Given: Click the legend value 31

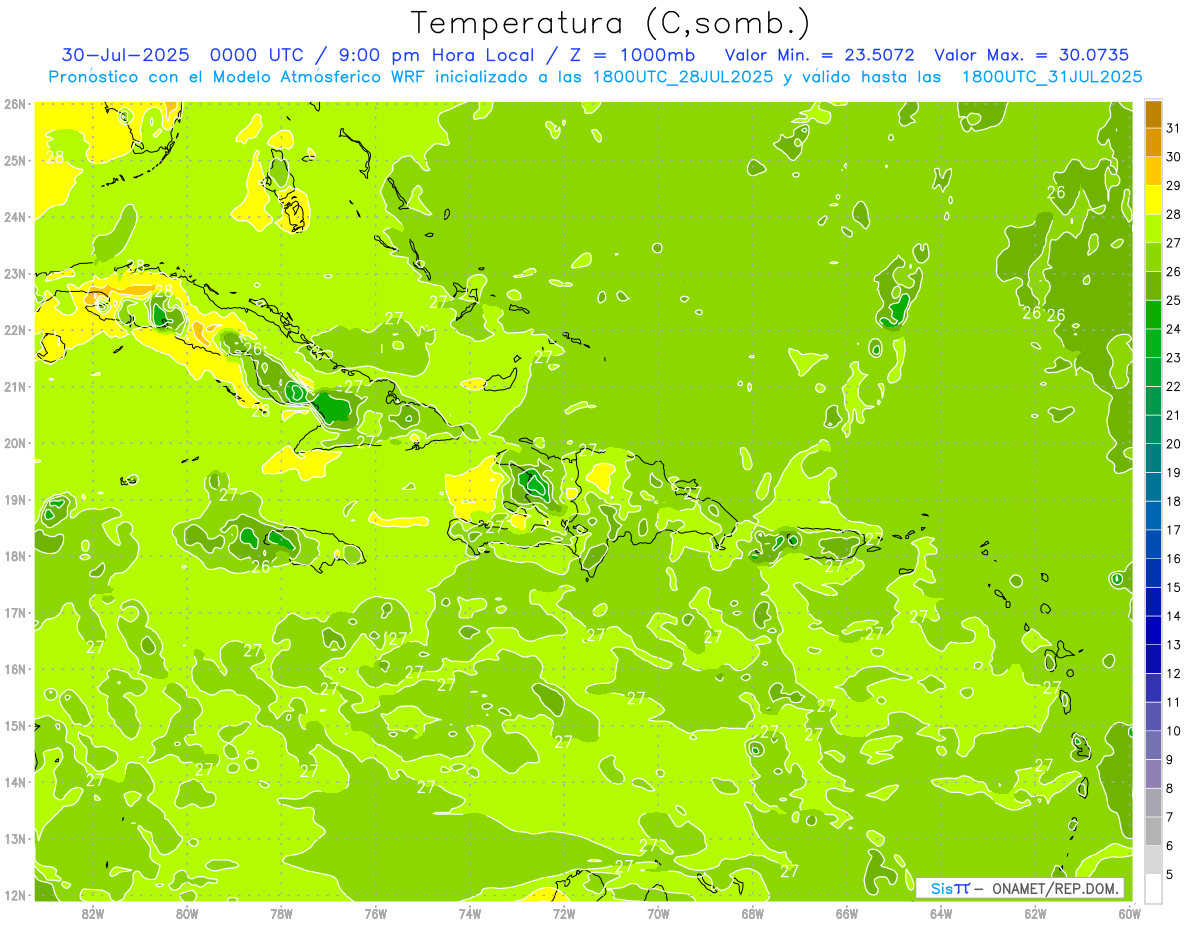Looking at the screenshot, I should [x=1173, y=128].
